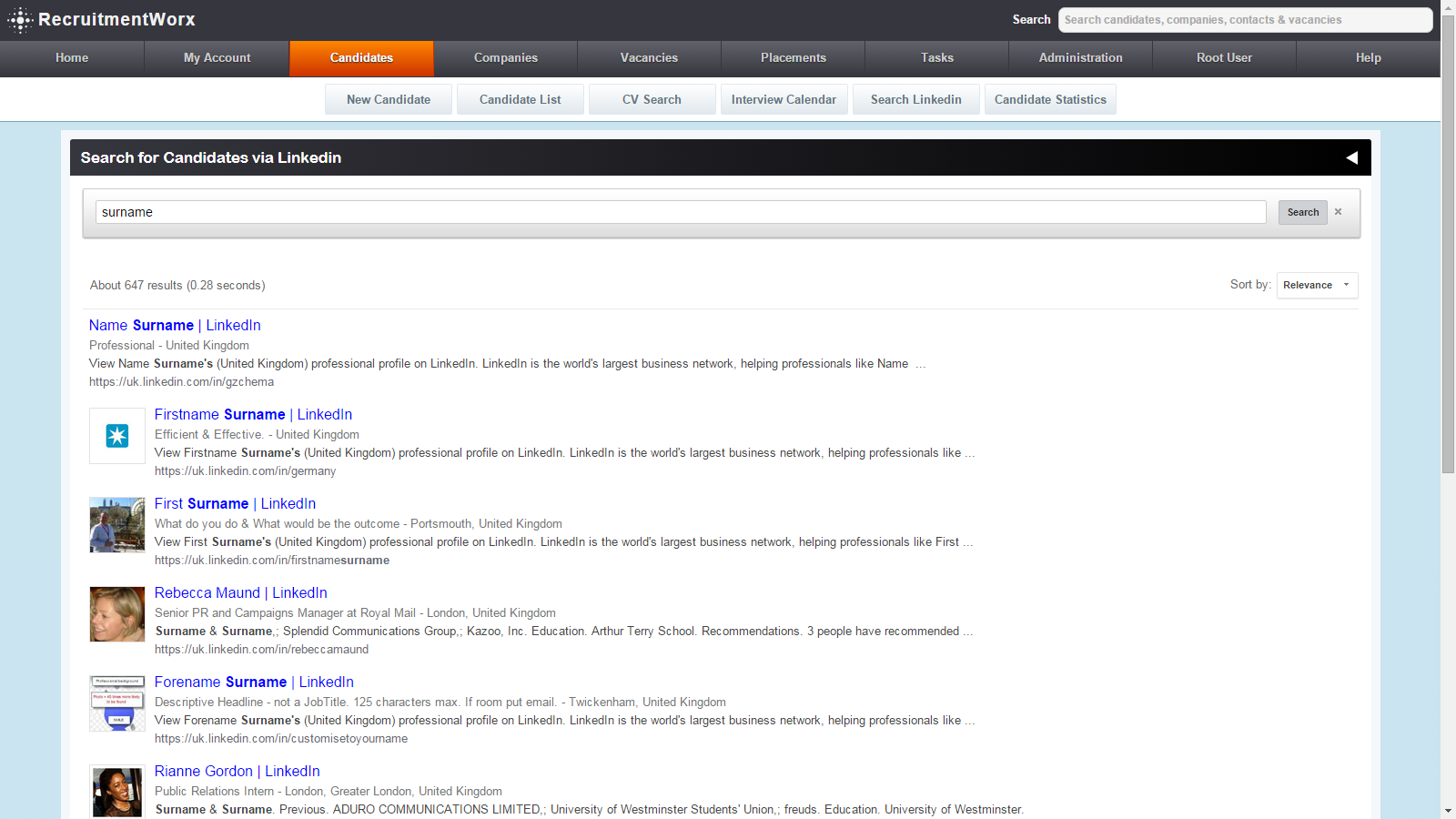Click the 'Senior PR and Campaigns Manager' subtitle
This screenshot has height=819, width=1456.
355,612
